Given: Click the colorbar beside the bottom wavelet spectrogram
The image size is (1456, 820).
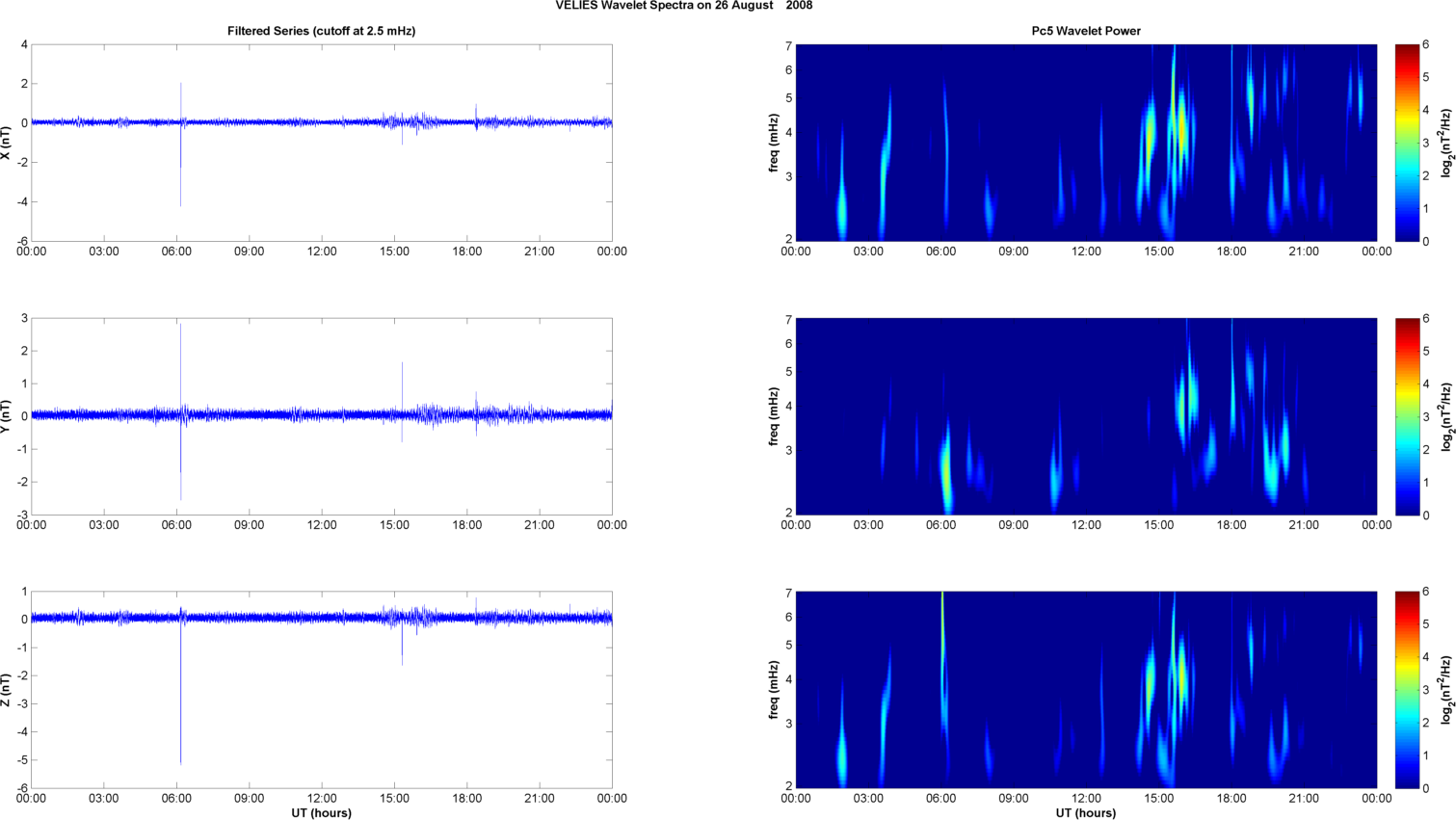Looking at the screenshot, I should (x=1407, y=690).
